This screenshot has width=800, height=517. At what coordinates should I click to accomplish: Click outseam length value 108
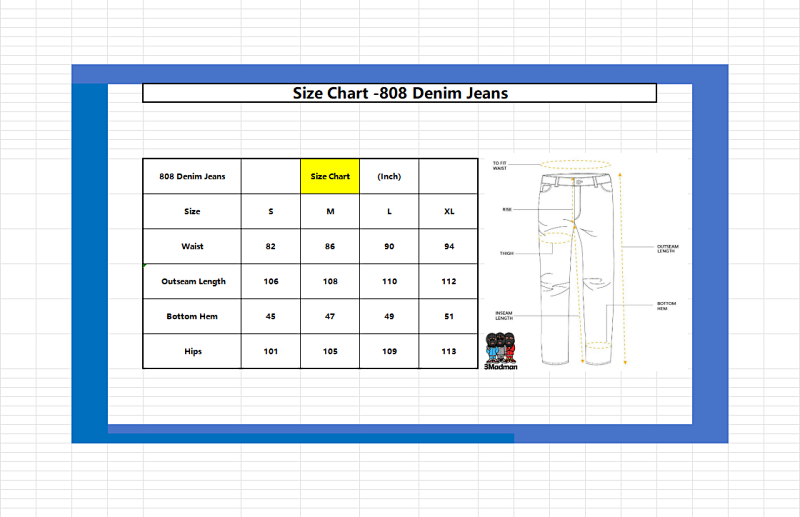click(330, 281)
